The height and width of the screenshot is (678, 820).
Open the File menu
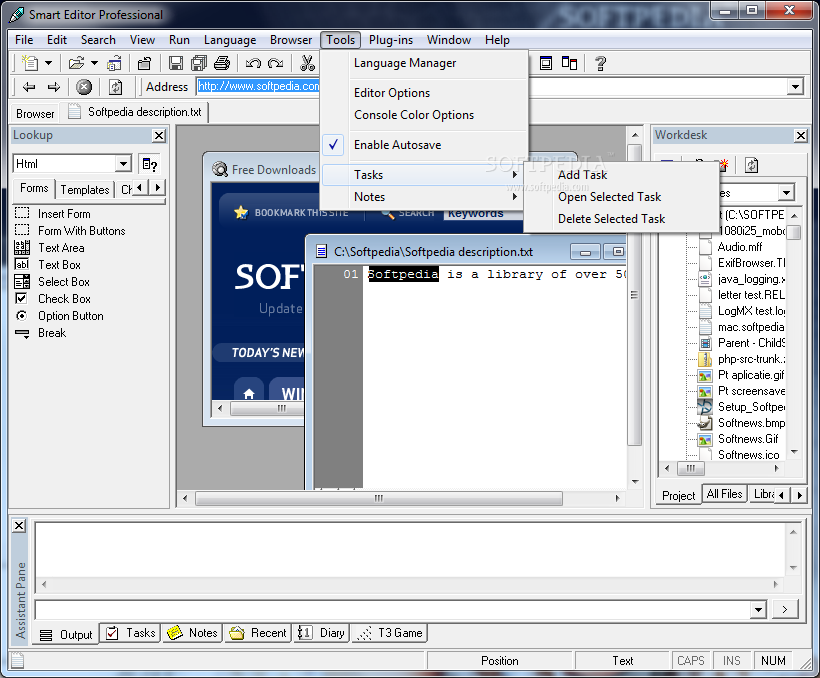coord(24,40)
